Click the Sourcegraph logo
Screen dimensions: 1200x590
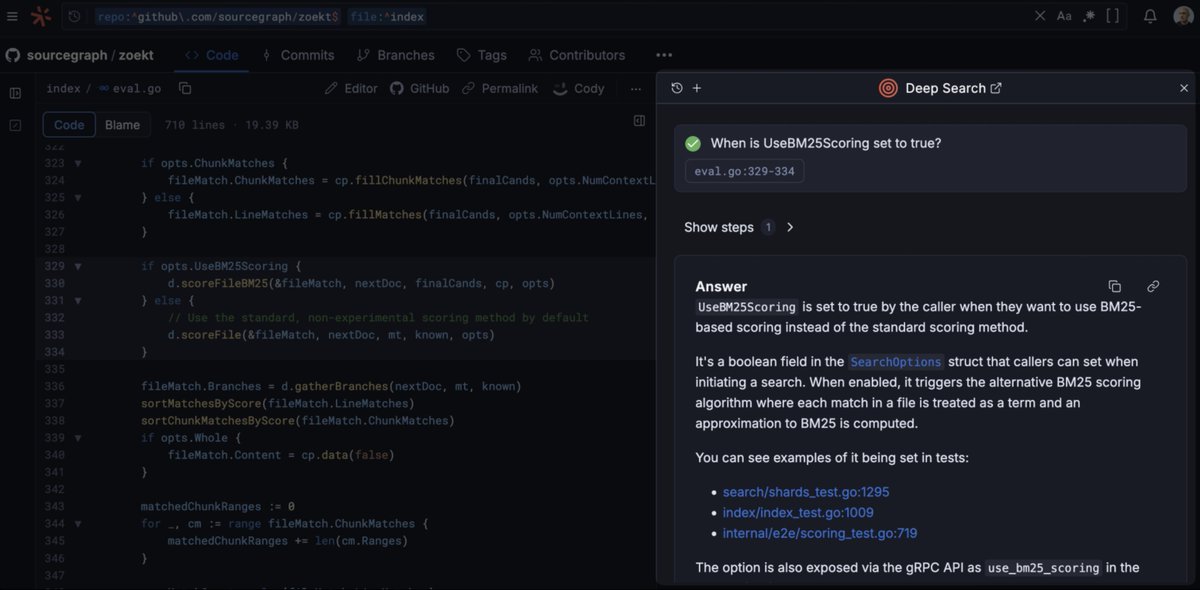point(41,16)
